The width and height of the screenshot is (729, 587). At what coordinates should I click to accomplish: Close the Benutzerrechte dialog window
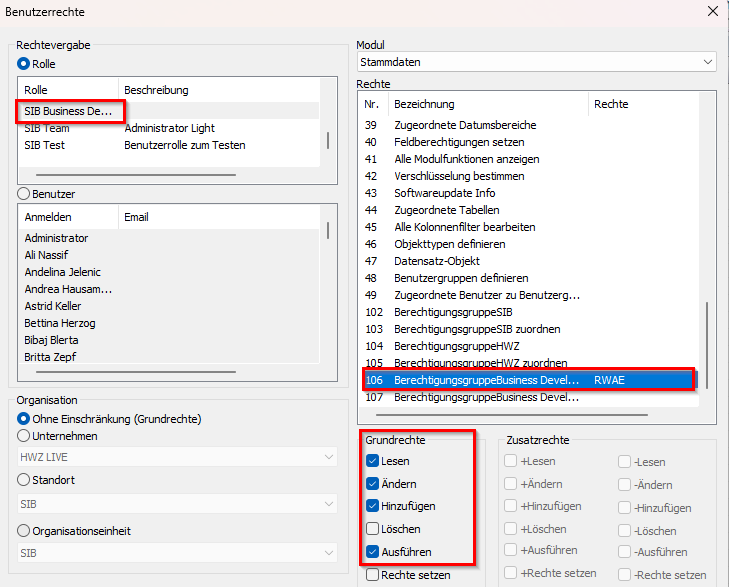(x=712, y=12)
